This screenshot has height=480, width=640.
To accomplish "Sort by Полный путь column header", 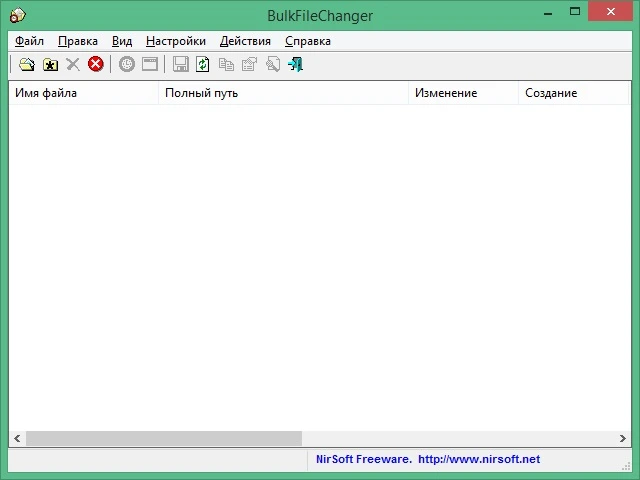I will pos(283,93).
